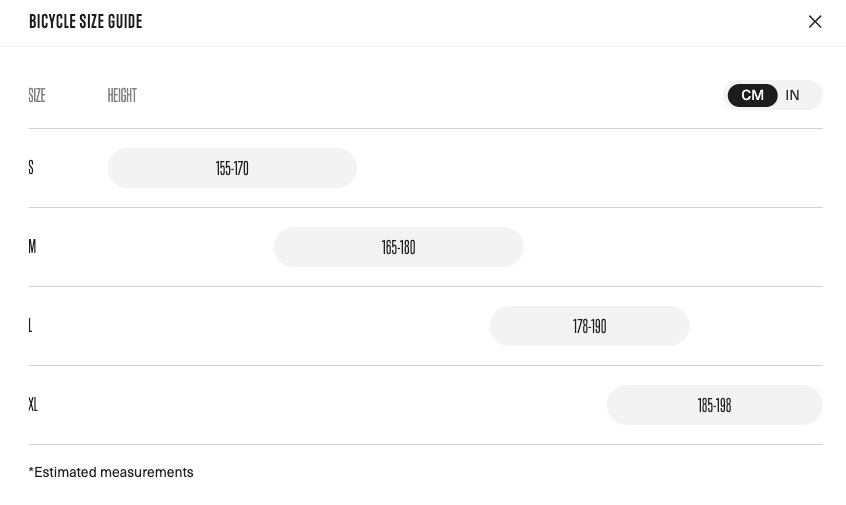Click the SIZE column header
Screen dimensions: 846x505
click(x=37, y=95)
